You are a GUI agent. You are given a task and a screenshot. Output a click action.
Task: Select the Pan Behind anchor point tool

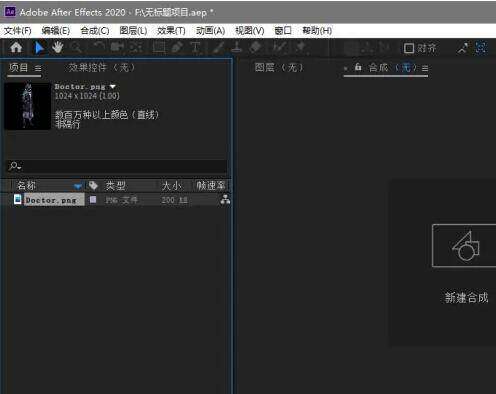coord(136,47)
